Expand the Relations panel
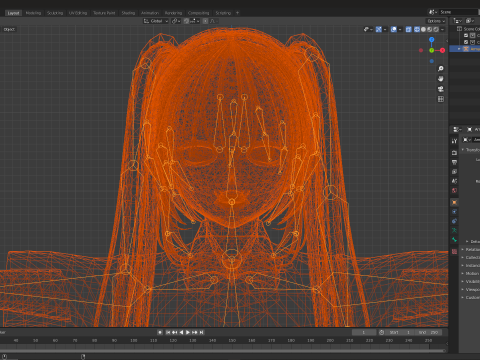 pos(471,249)
